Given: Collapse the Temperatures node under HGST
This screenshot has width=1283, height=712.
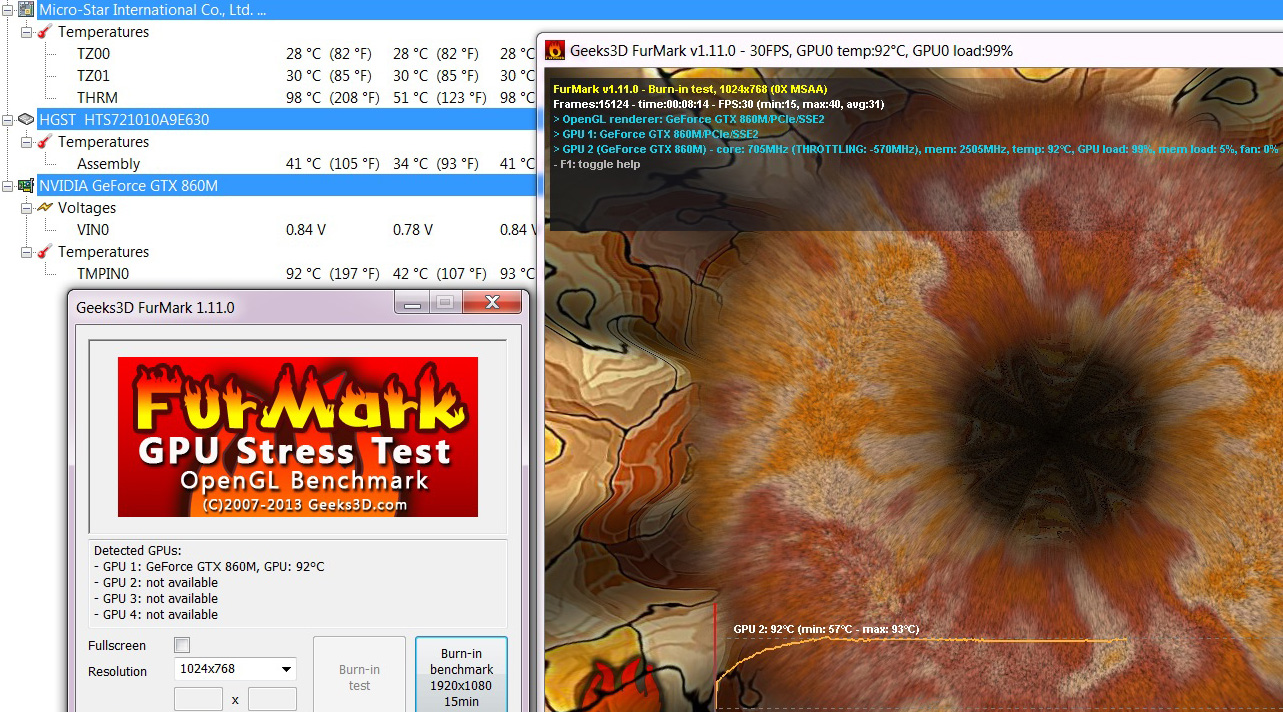Looking at the screenshot, I should pyautogui.click(x=27, y=142).
